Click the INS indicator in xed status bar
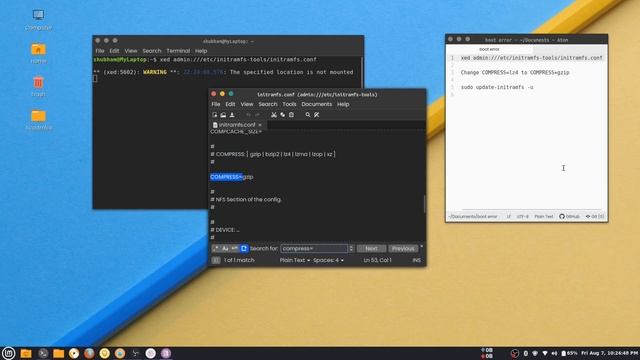Image resolution: width=640 pixels, height=360 pixels. [416, 260]
